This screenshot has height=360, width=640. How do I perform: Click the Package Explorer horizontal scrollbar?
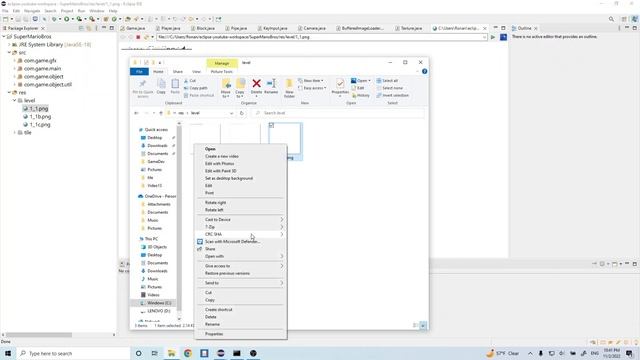(39, 335)
